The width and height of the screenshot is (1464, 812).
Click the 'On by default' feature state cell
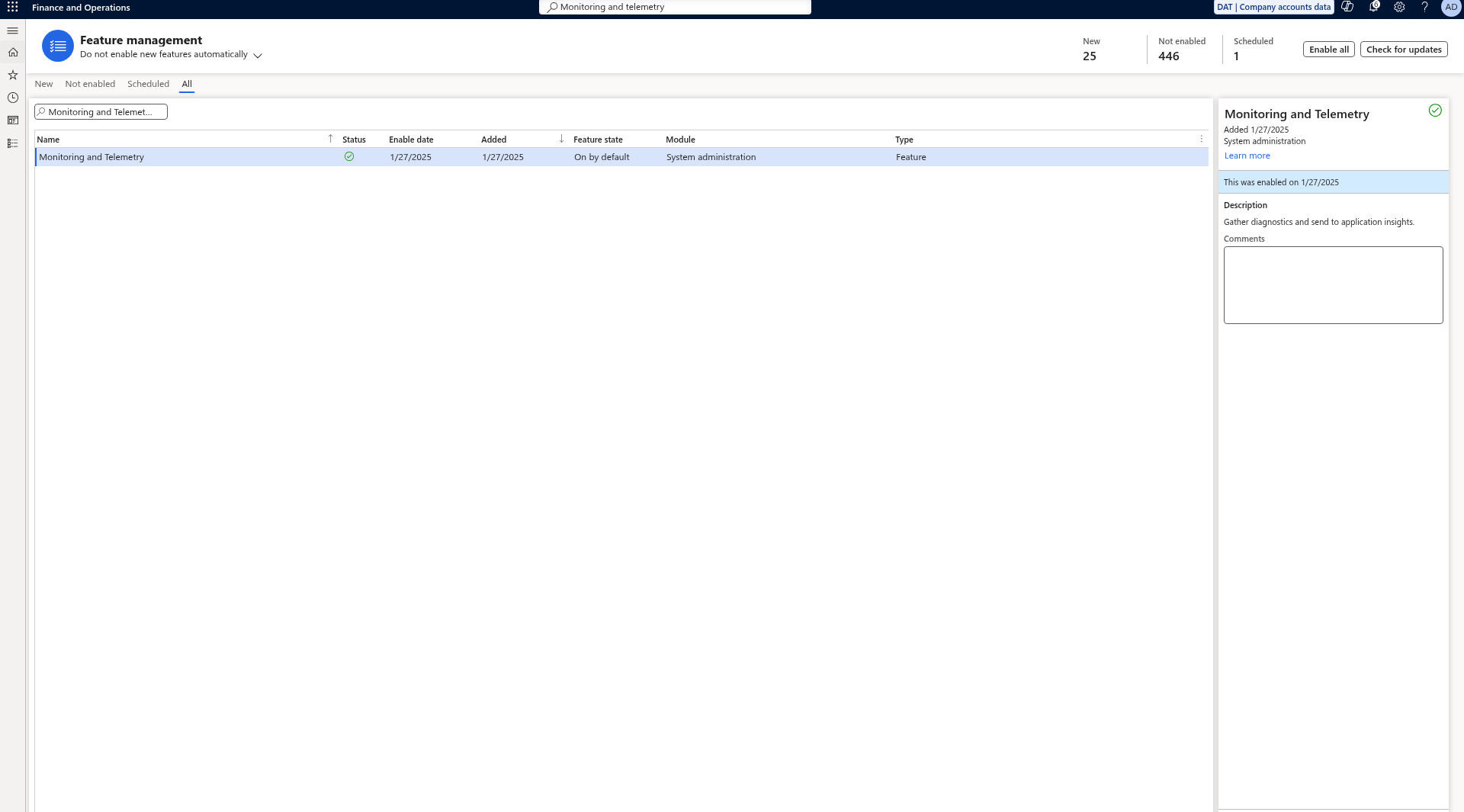point(602,157)
